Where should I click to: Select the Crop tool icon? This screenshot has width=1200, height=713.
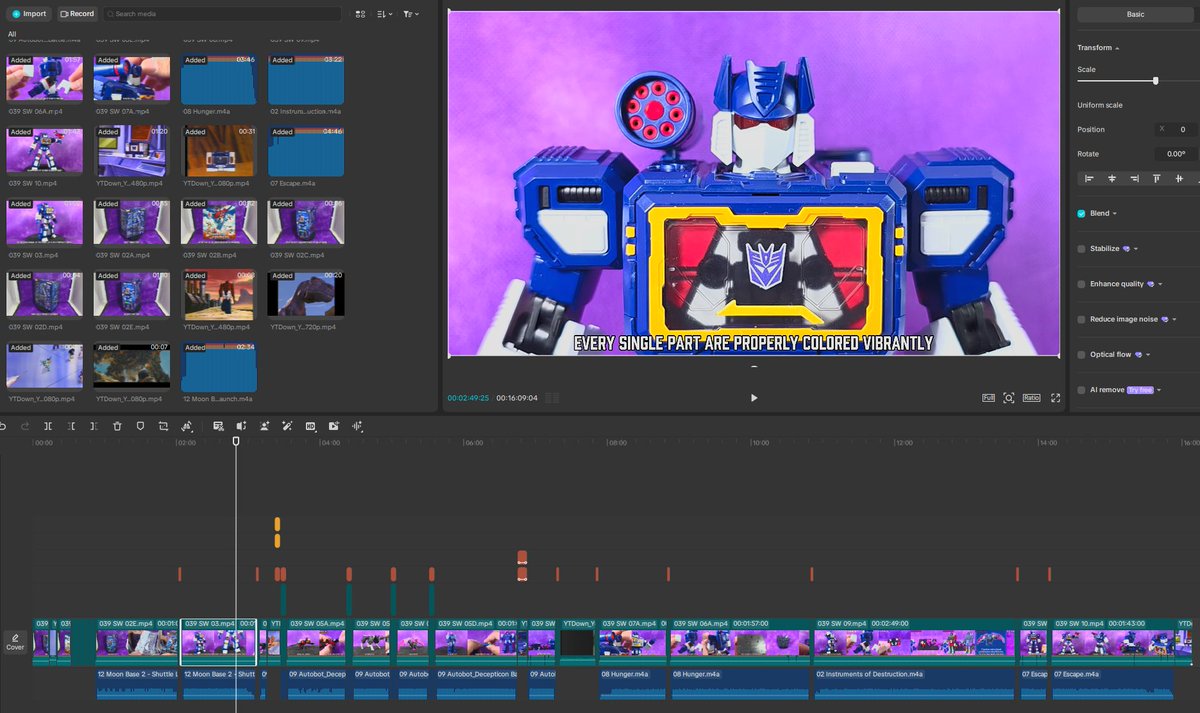[x=163, y=426]
